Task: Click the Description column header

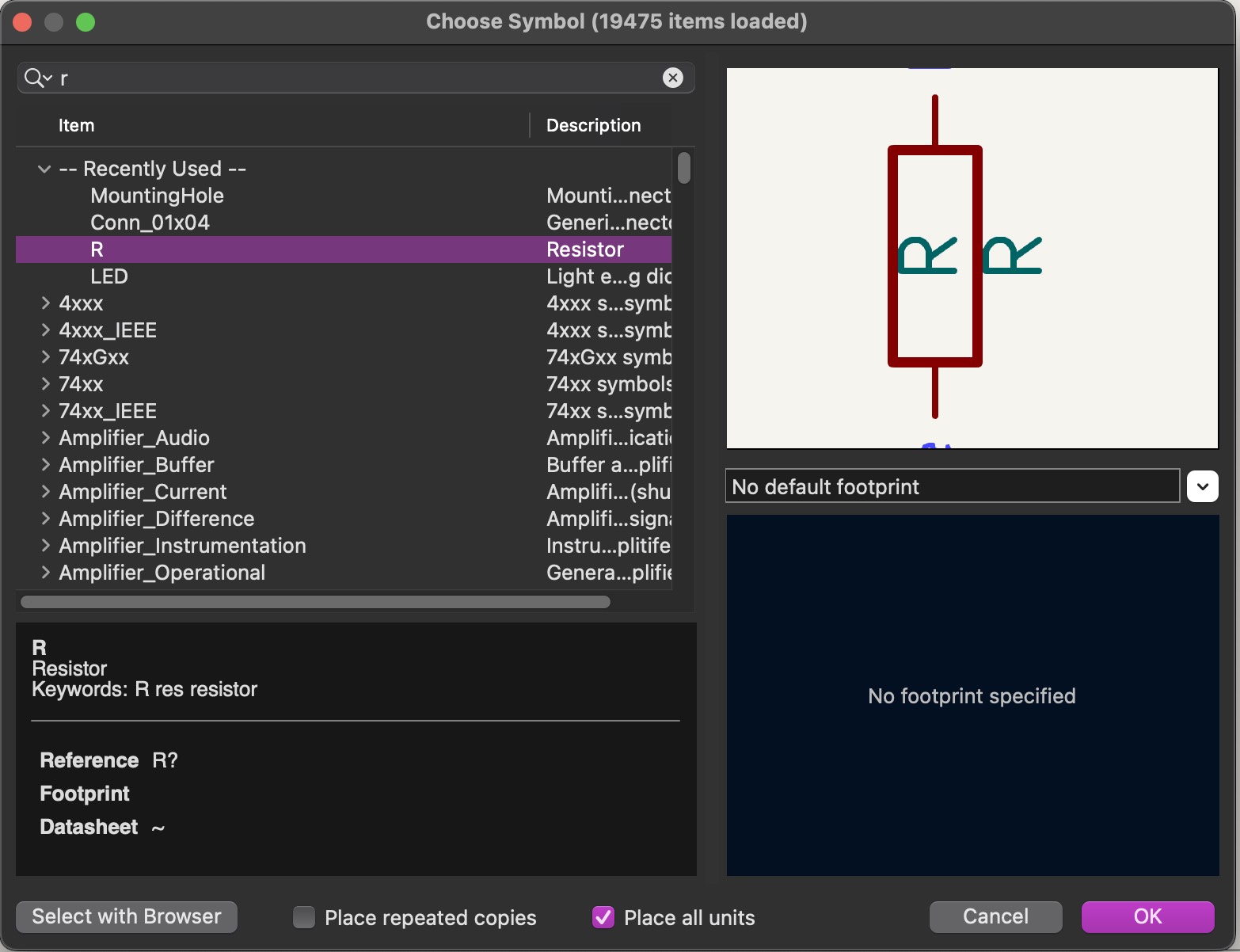Action: coord(601,125)
